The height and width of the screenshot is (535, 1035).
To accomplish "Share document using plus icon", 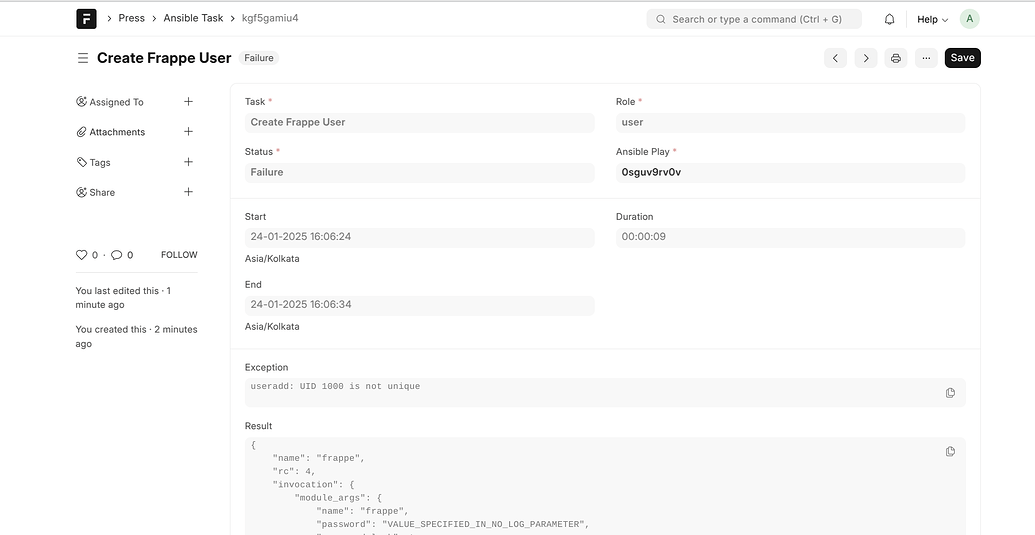I will click(x=188, y=192).
